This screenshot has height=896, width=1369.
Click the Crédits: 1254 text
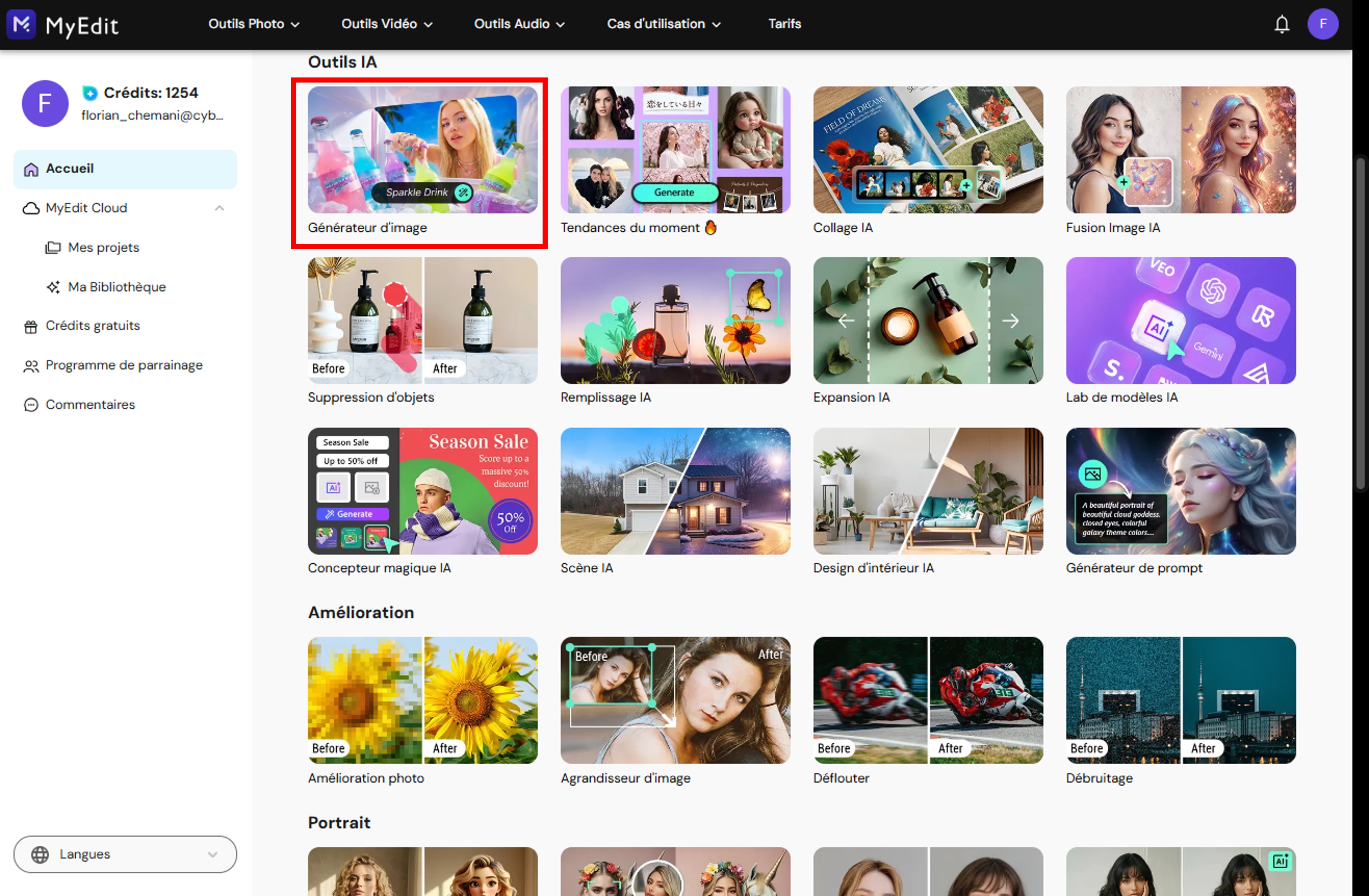point(151,93)
